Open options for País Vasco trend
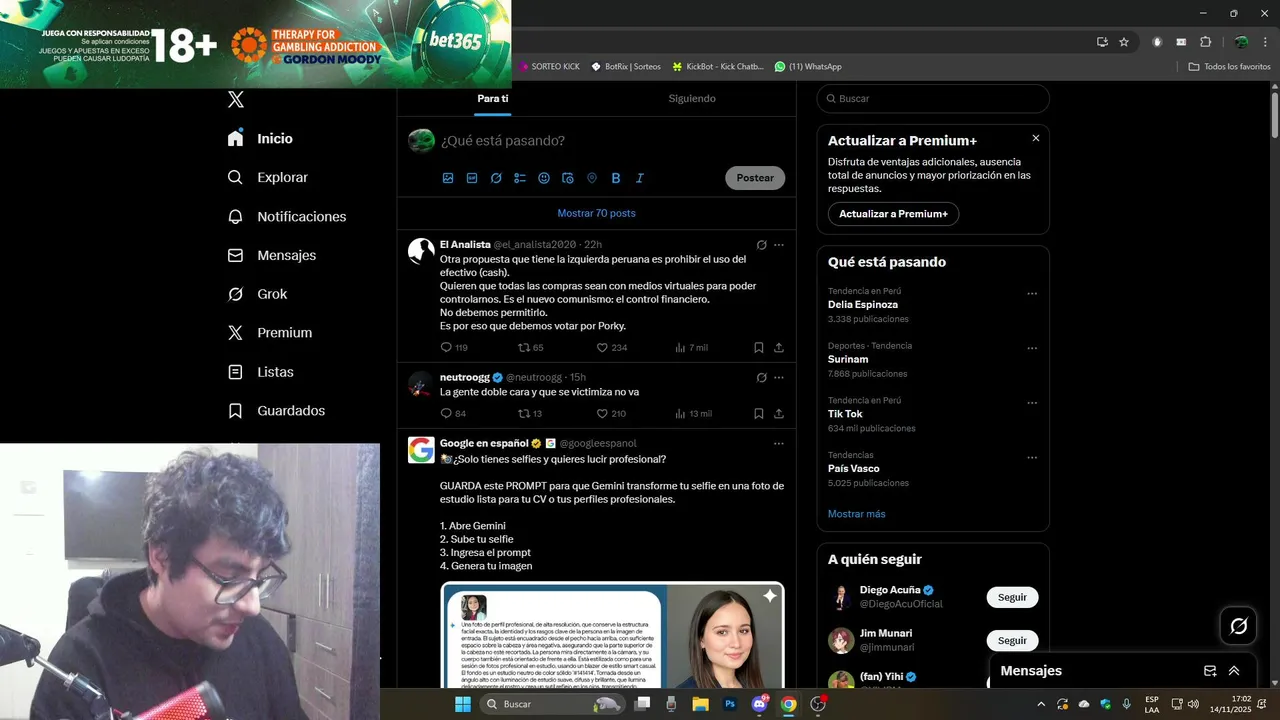 coord(1032,458)
